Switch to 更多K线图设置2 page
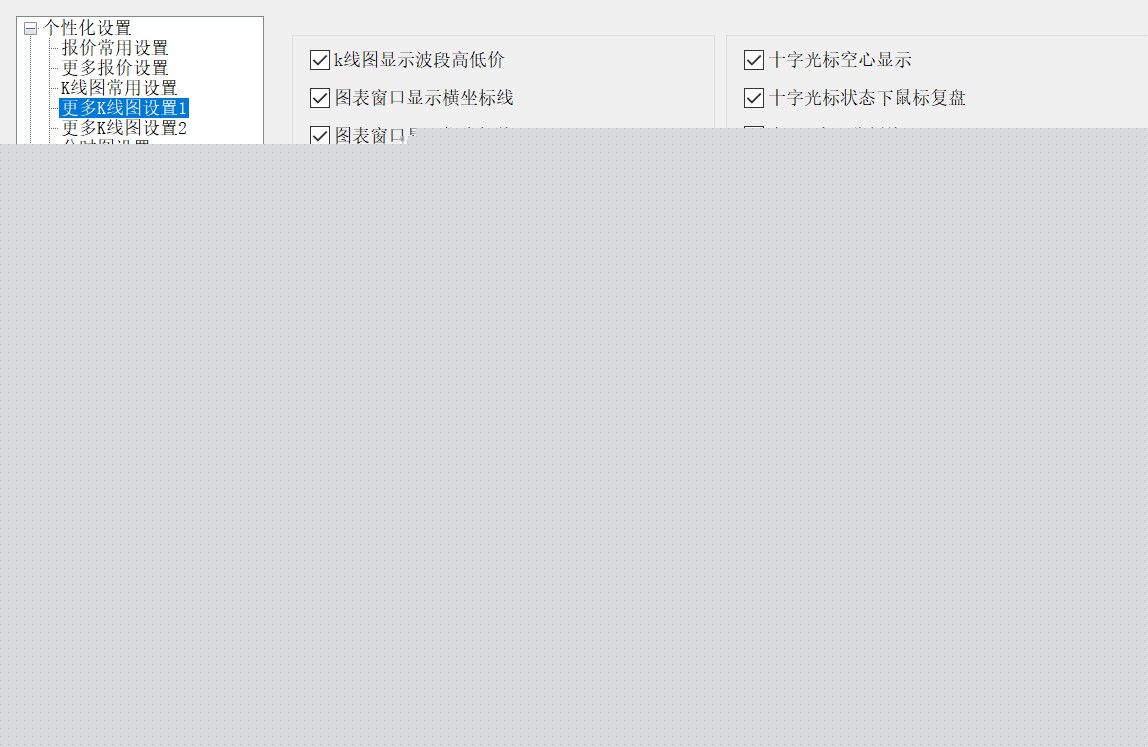Image resolution: width=1148 pixels, height=747 pixels. pos(124,127)
